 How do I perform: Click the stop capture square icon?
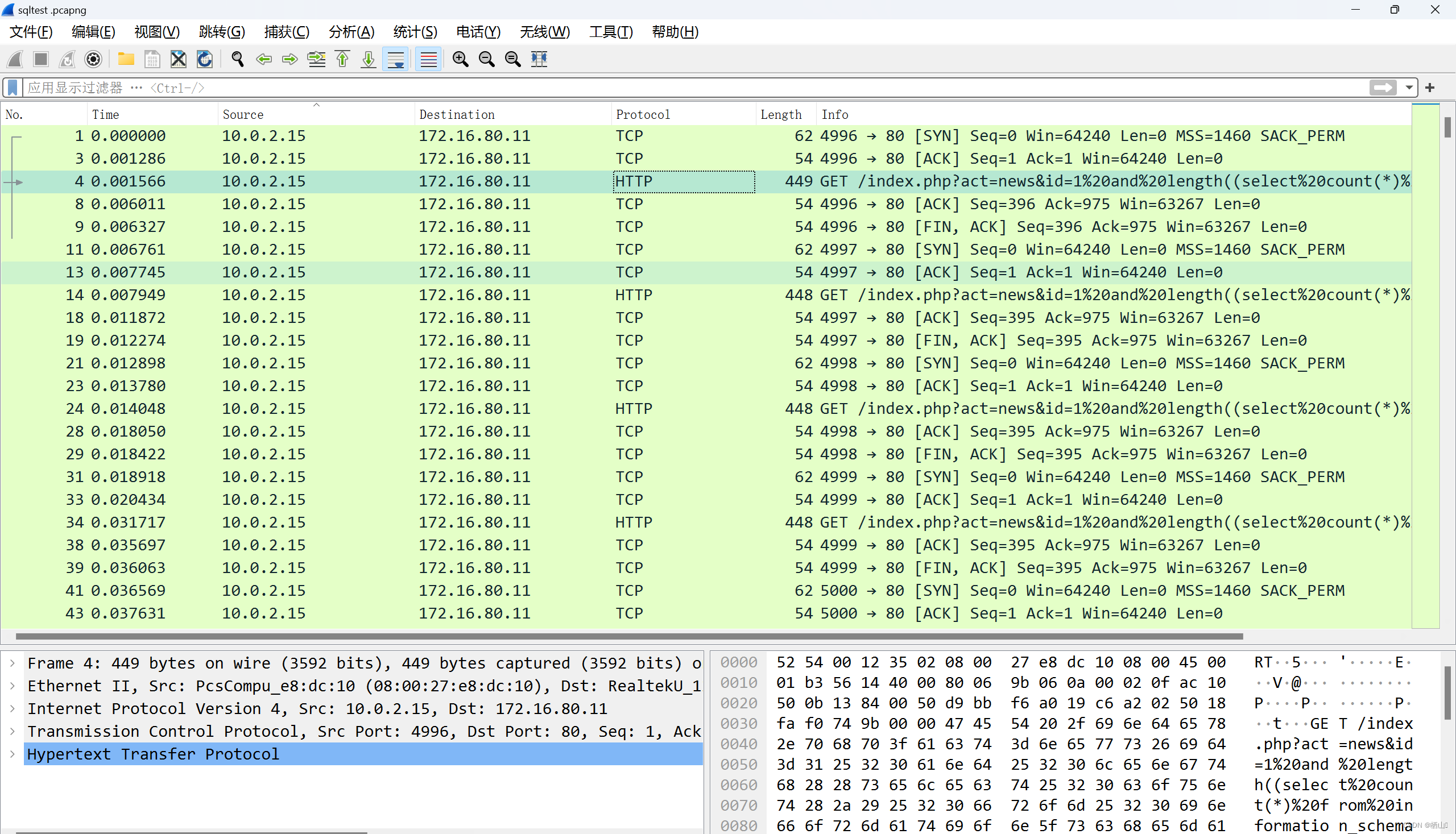(41, 59)
